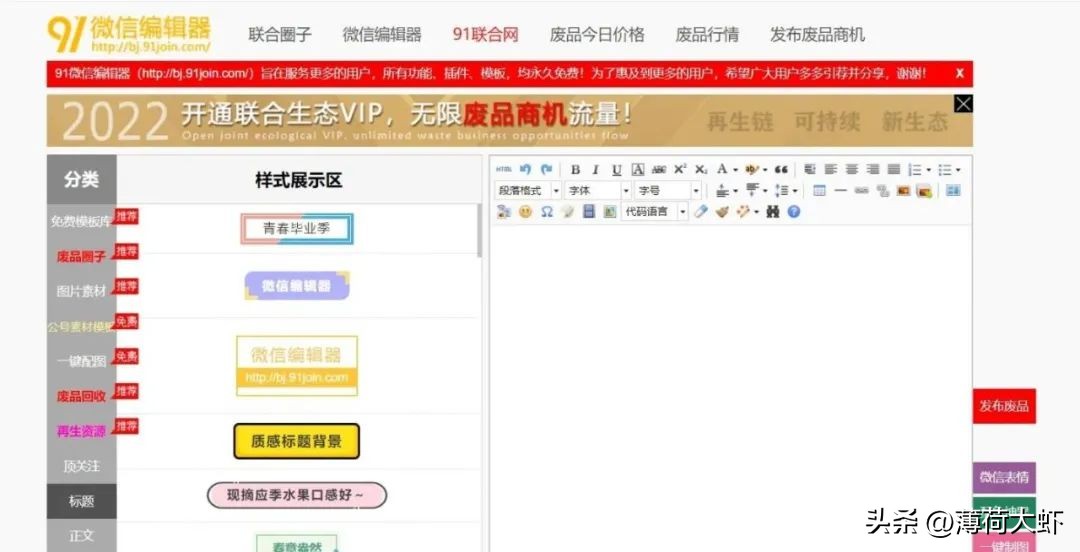Image resolution: width=1080 pixels, height=552 pixels.
Task: Open 废品今日价格 in the top nav
Action: (596, 34)
